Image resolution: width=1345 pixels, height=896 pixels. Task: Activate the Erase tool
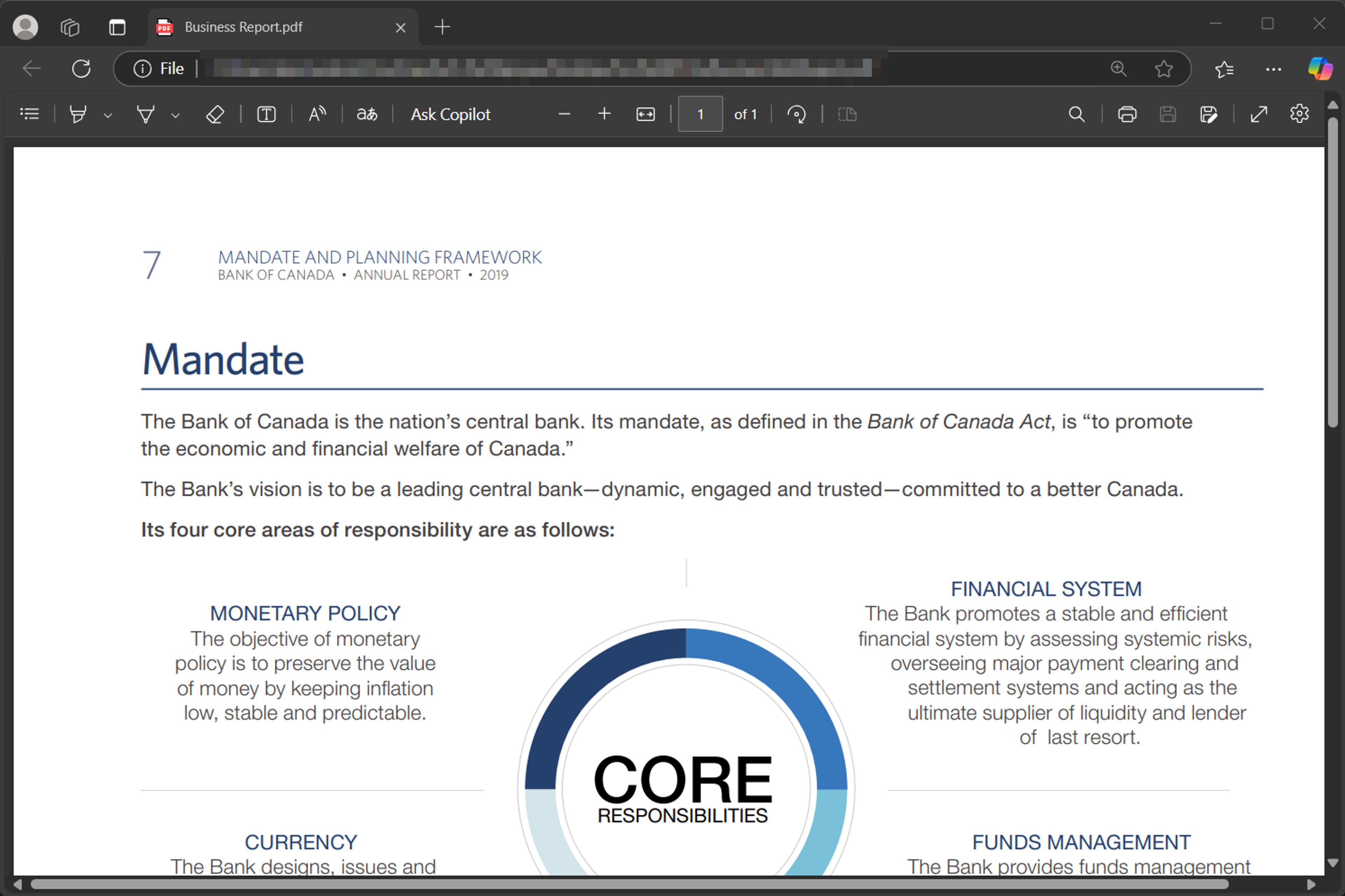point(214,114)
